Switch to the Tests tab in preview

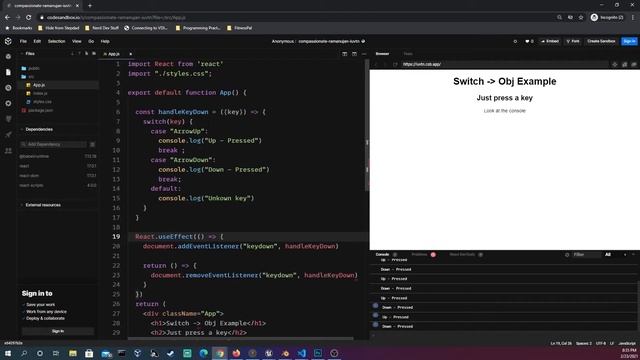tap(408, 54)
